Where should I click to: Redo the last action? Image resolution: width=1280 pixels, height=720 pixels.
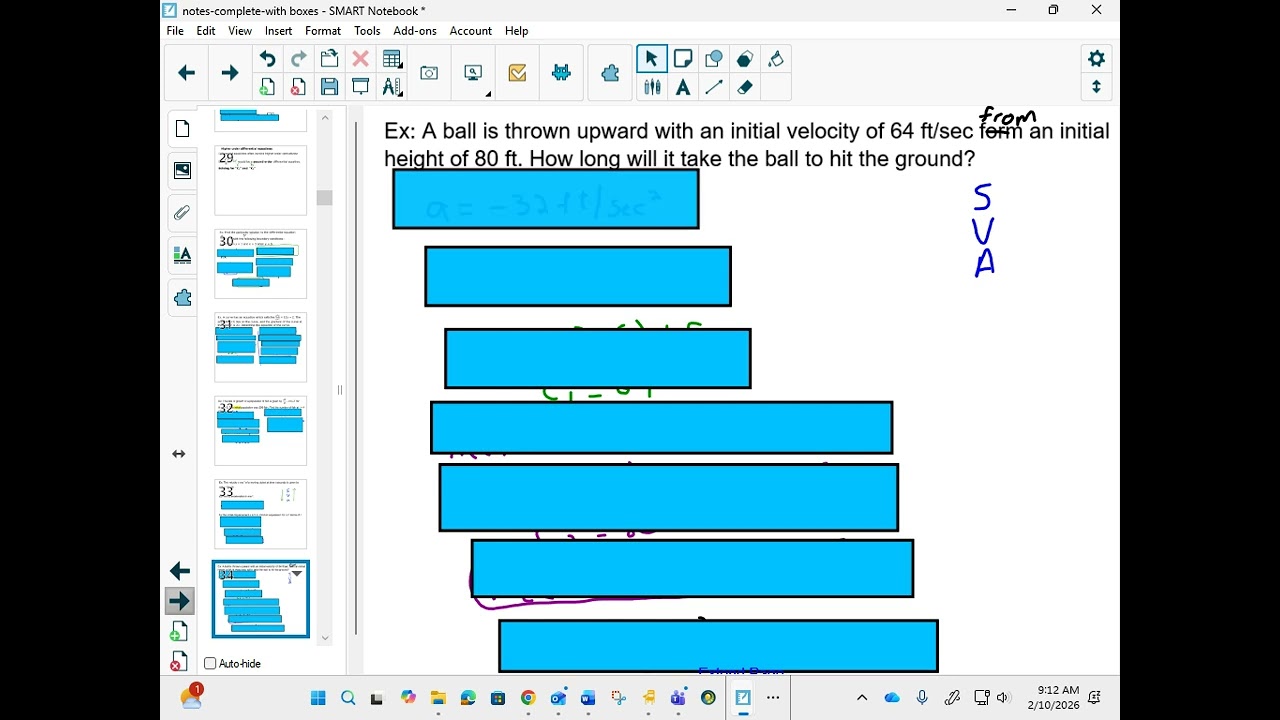coord(298,59)
